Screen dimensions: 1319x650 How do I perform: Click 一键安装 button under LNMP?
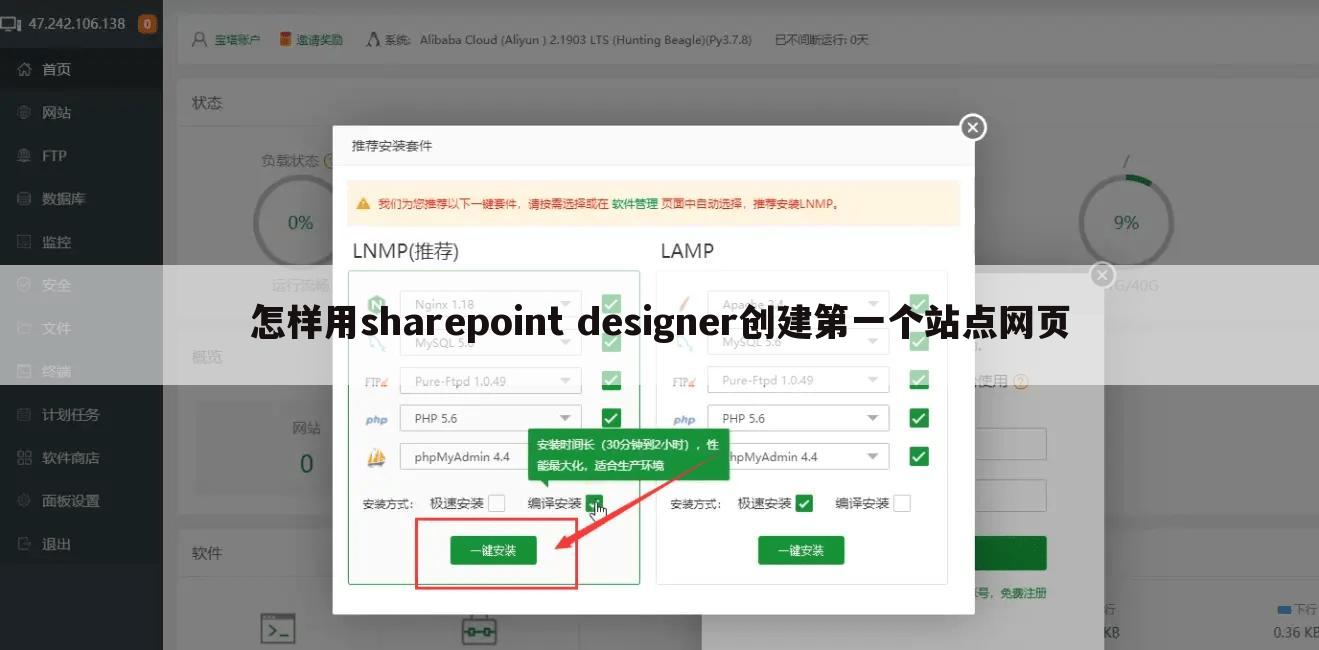coord(493,550)
